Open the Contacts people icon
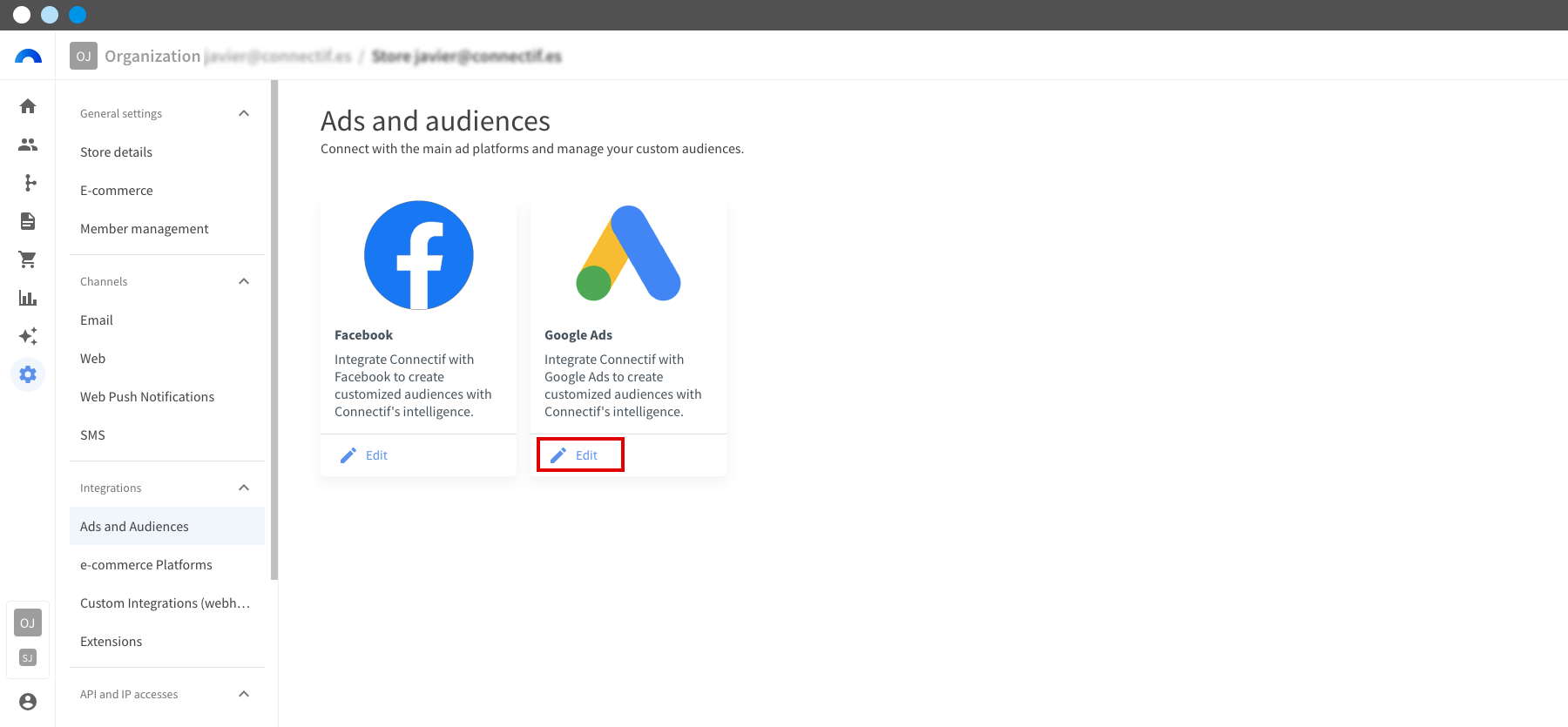This screenshot has height=727, width=1568. (x=28, y=145)
